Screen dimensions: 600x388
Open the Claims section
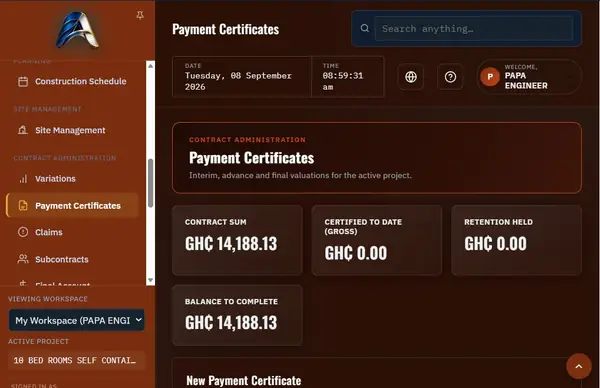click(73, 232)
